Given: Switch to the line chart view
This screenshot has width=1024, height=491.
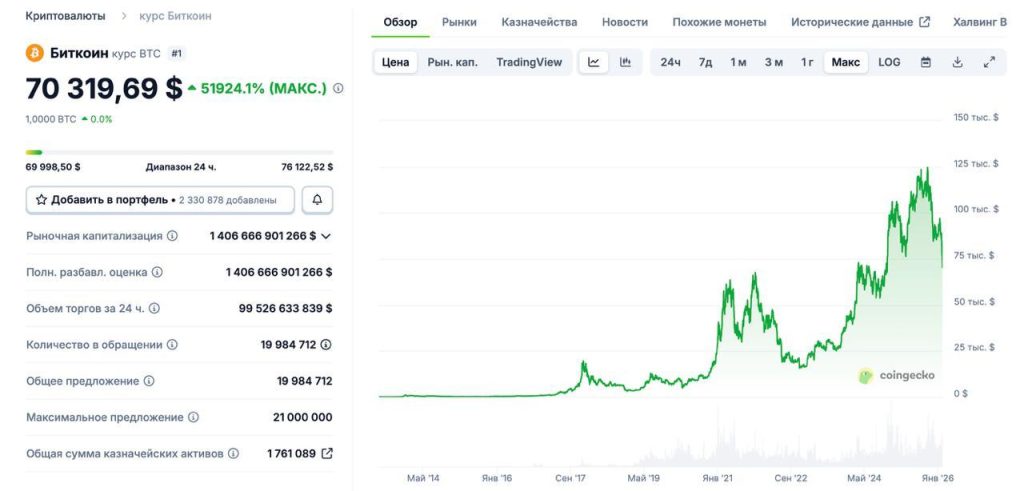Looking at the screenshot, I should pyautogui.click(x=593, y=62).
